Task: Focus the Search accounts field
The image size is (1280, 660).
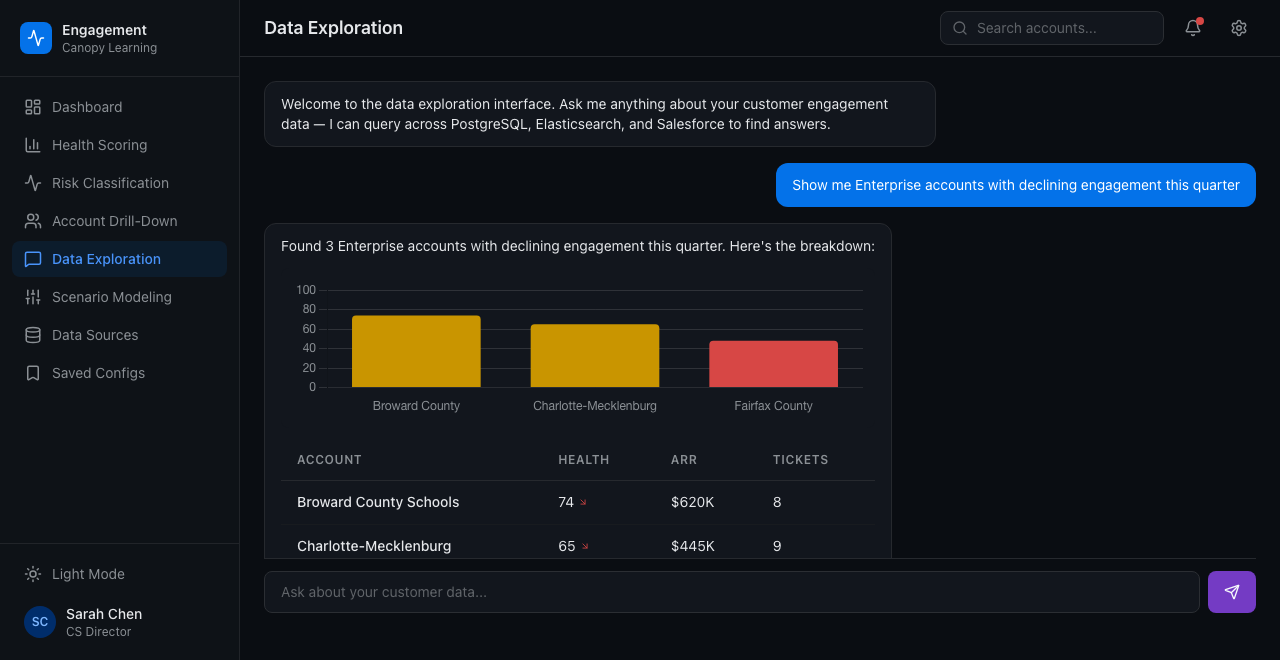Action: pos(1062,28)
